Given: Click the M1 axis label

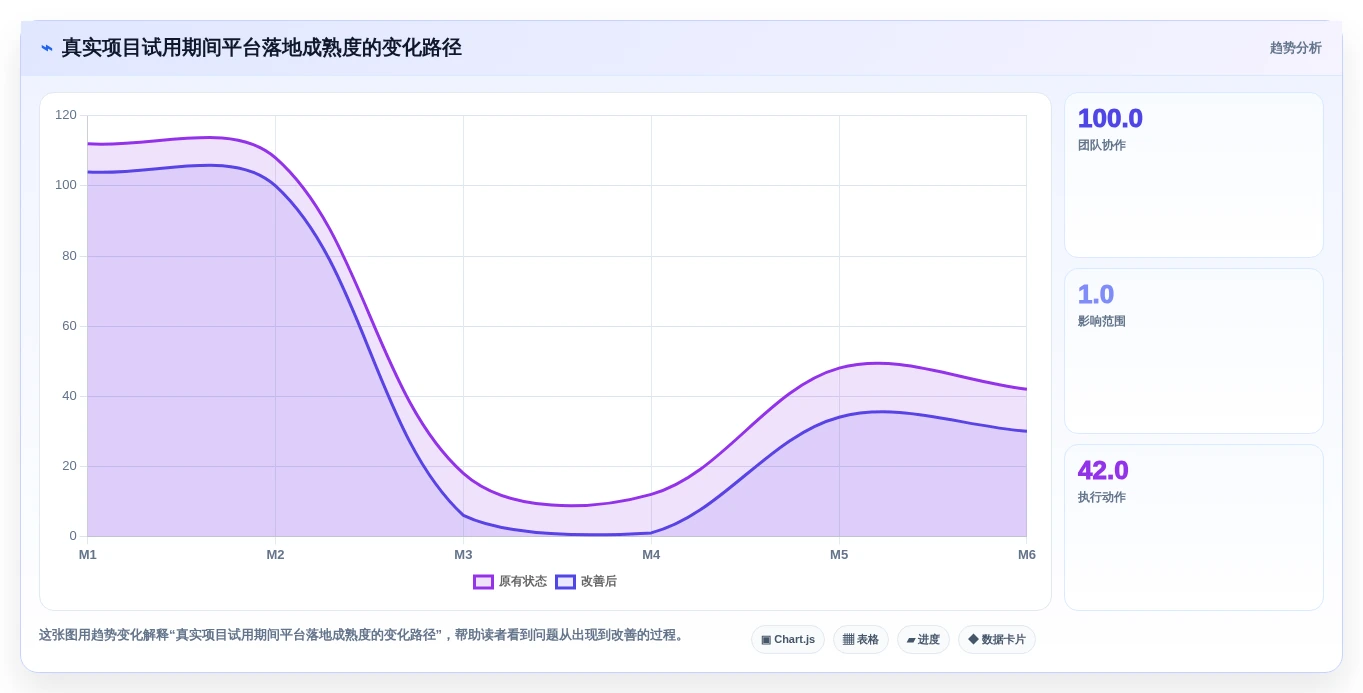Looking at the screenshot, I should click(88, 555).
